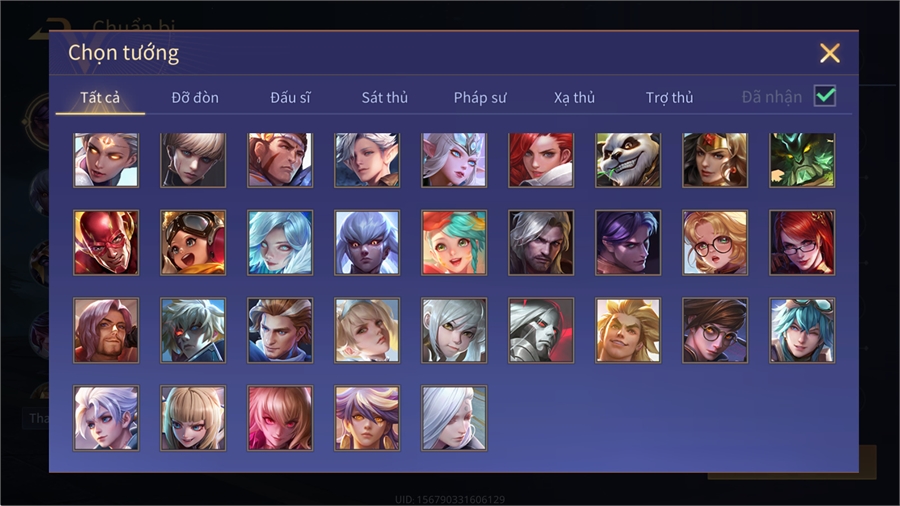Select the girl with aviator goggles hero

coord(193,243)
